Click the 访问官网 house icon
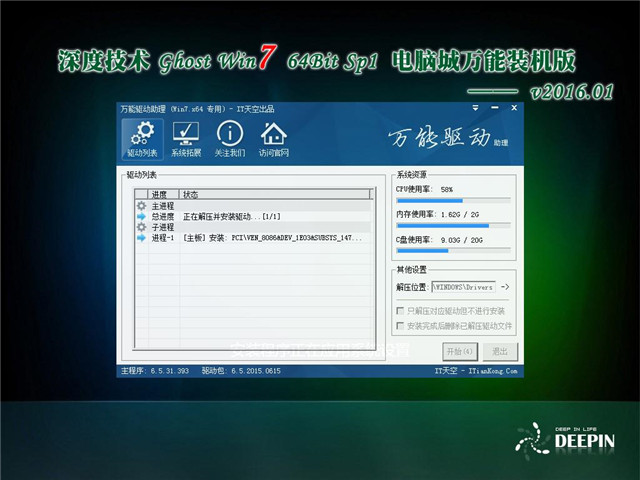Image resolution: width=640 pixels, height=480 pixels. click(273, 139)
